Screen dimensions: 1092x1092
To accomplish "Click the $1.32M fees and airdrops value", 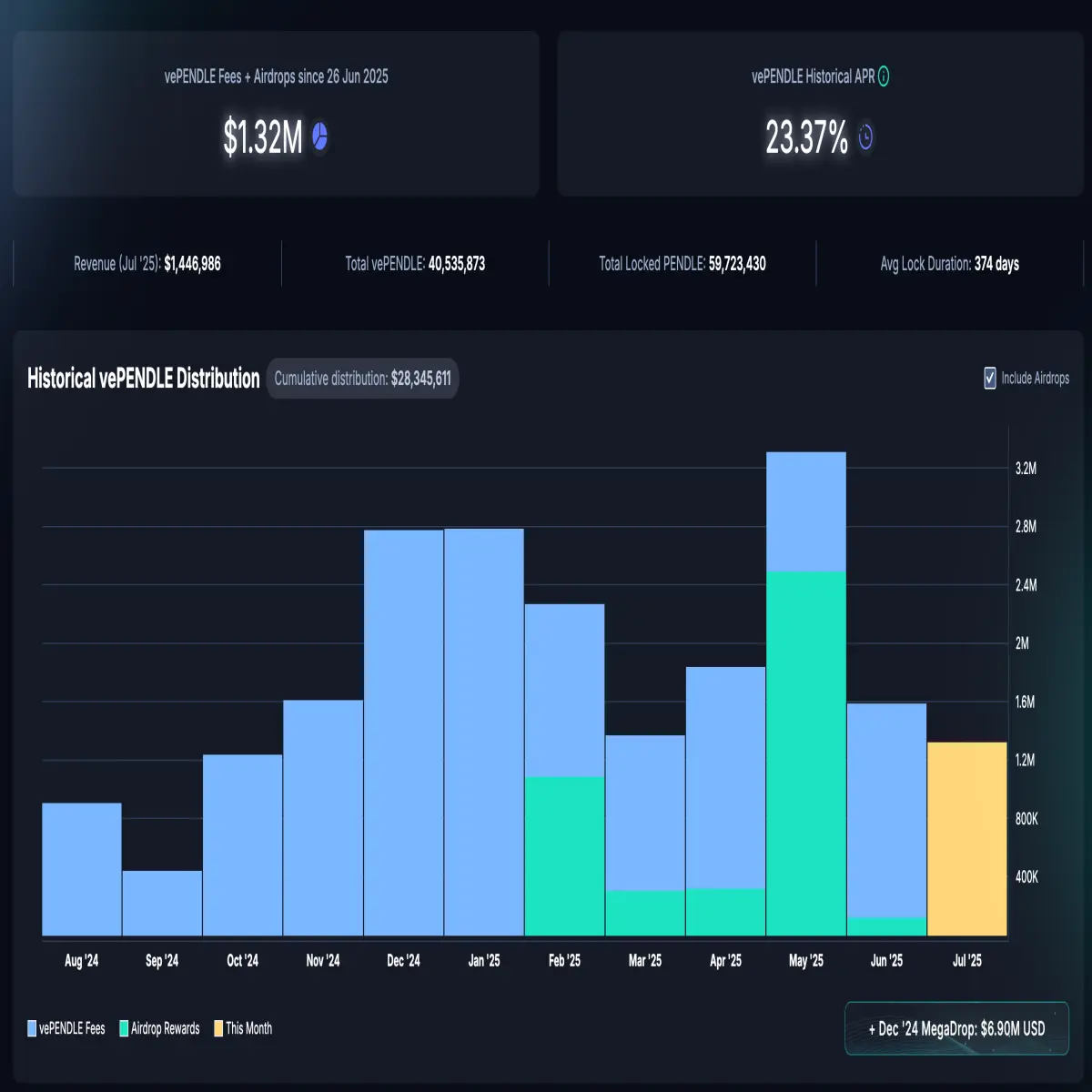I will pyautogui.click(x=263, y=137).
